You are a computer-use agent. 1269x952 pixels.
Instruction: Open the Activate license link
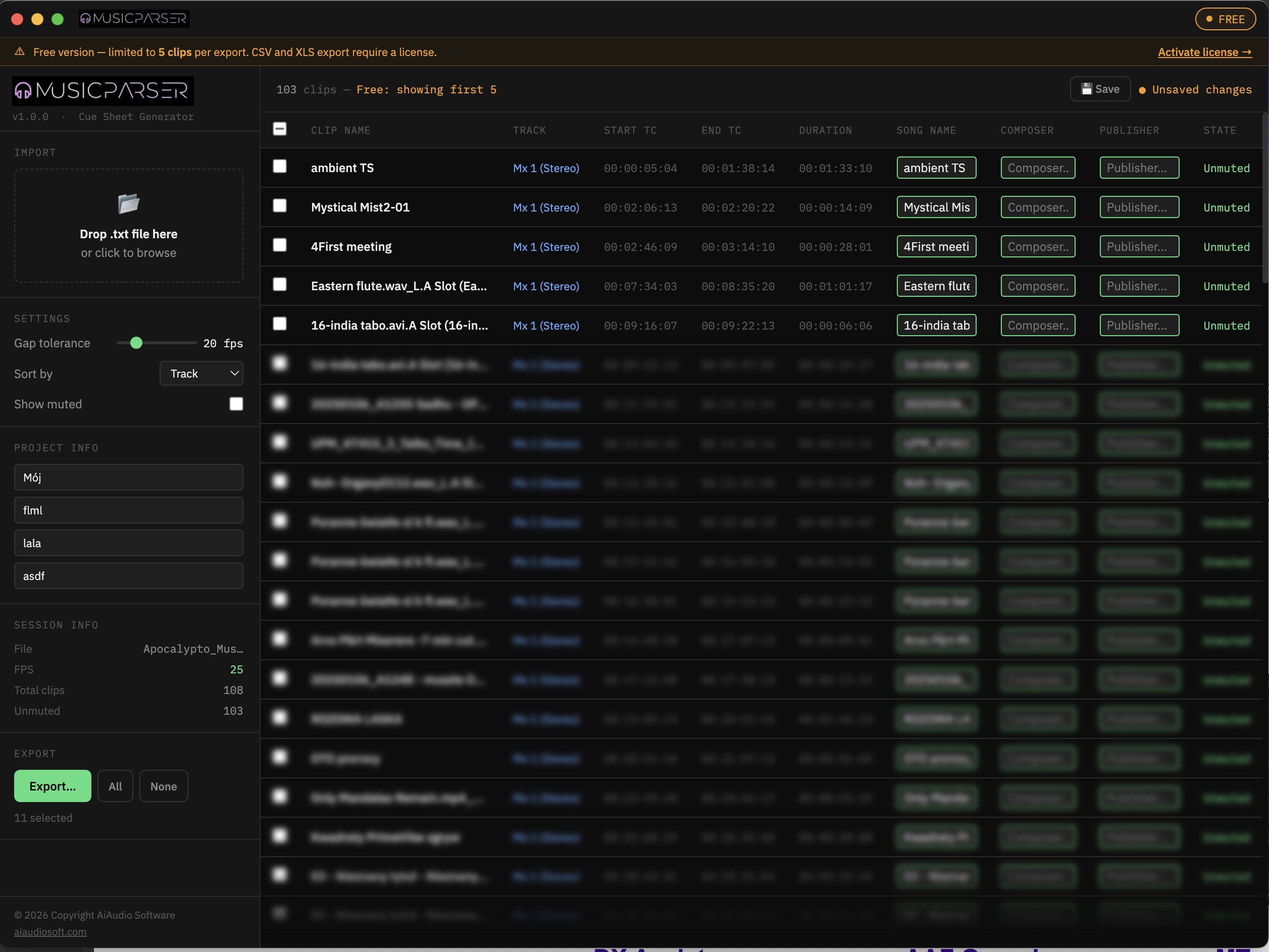1204,52
